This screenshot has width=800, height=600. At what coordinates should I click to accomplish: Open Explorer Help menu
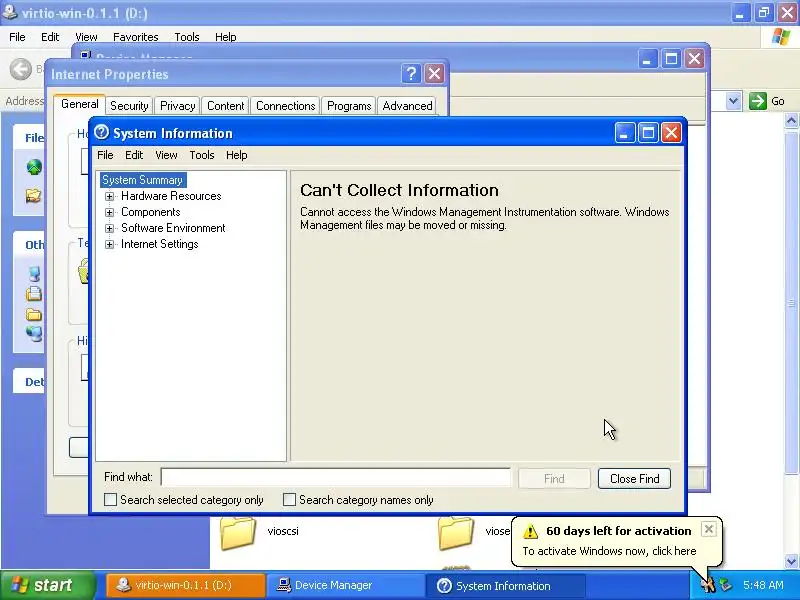(x=226, y=37)
